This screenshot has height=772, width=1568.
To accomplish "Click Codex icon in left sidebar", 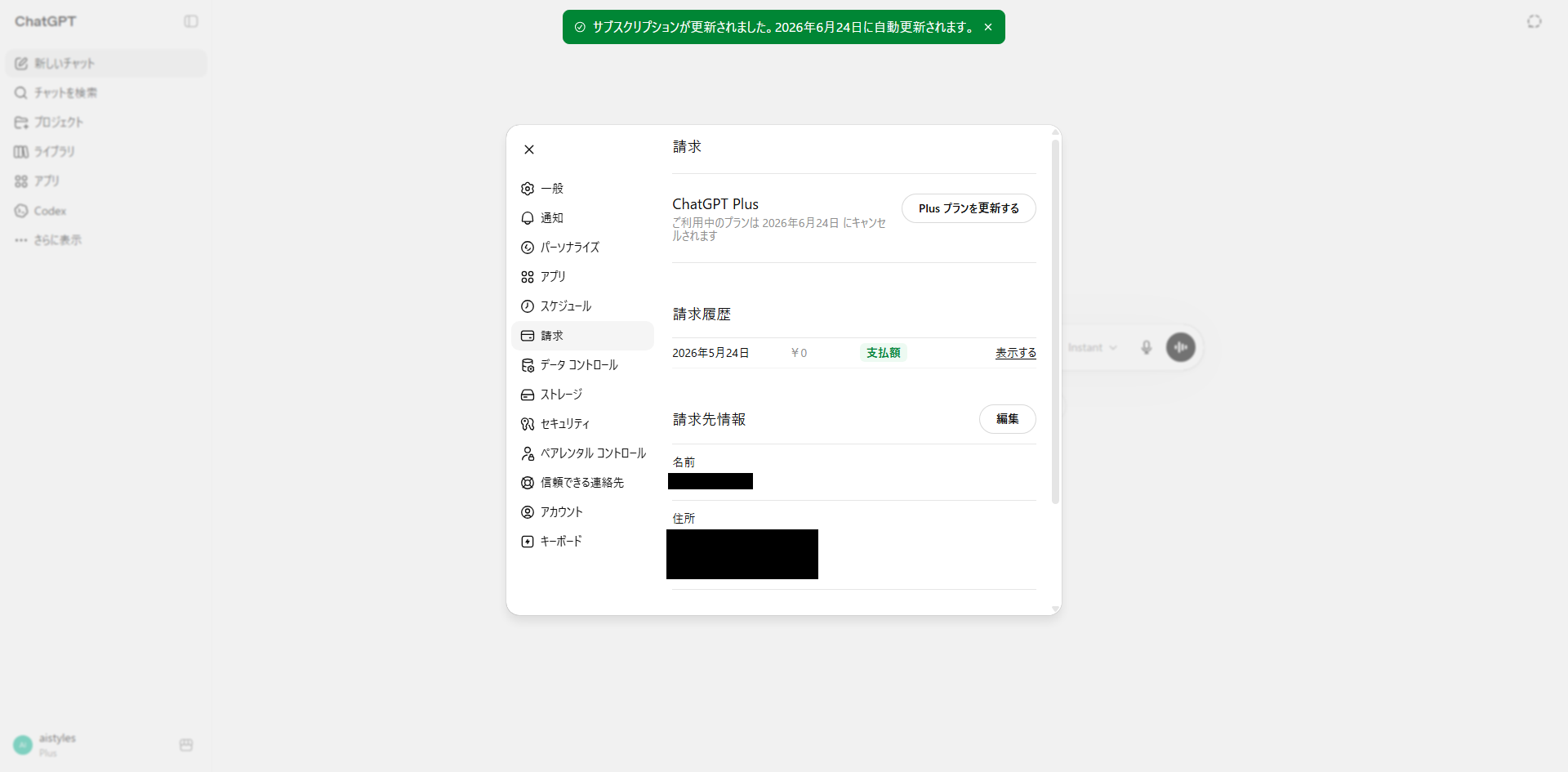I will 21,211.
